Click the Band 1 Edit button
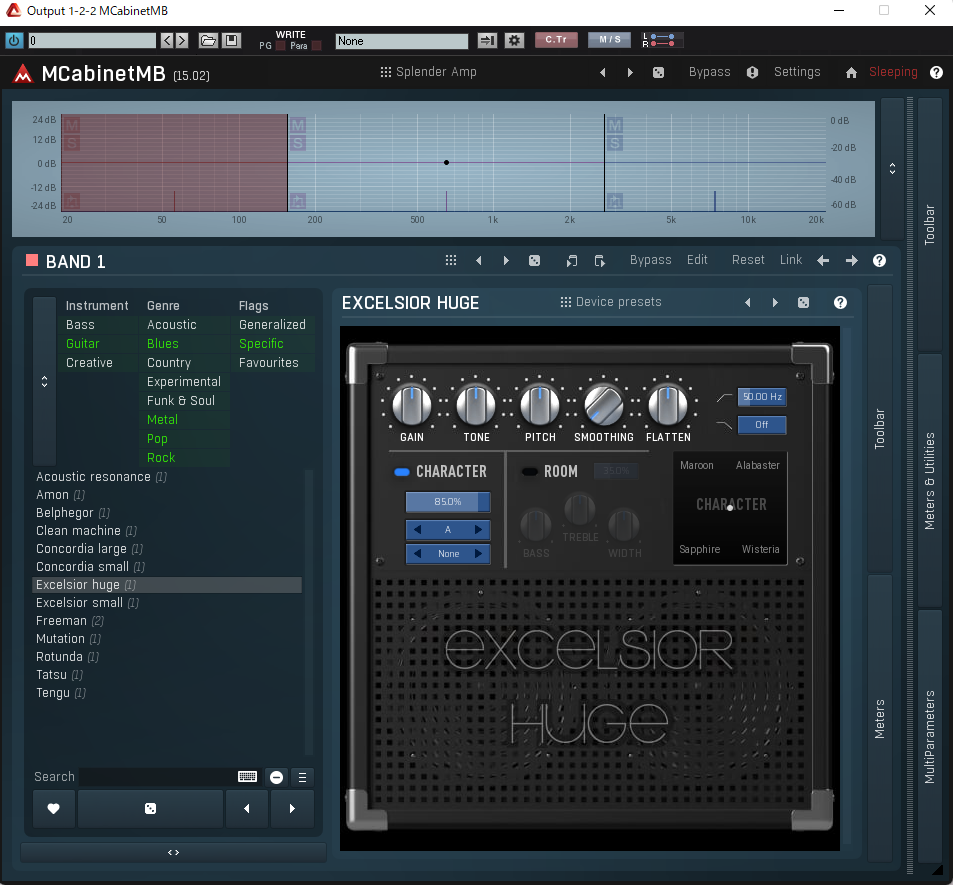 pyautogui.click(x=697, y=260)
